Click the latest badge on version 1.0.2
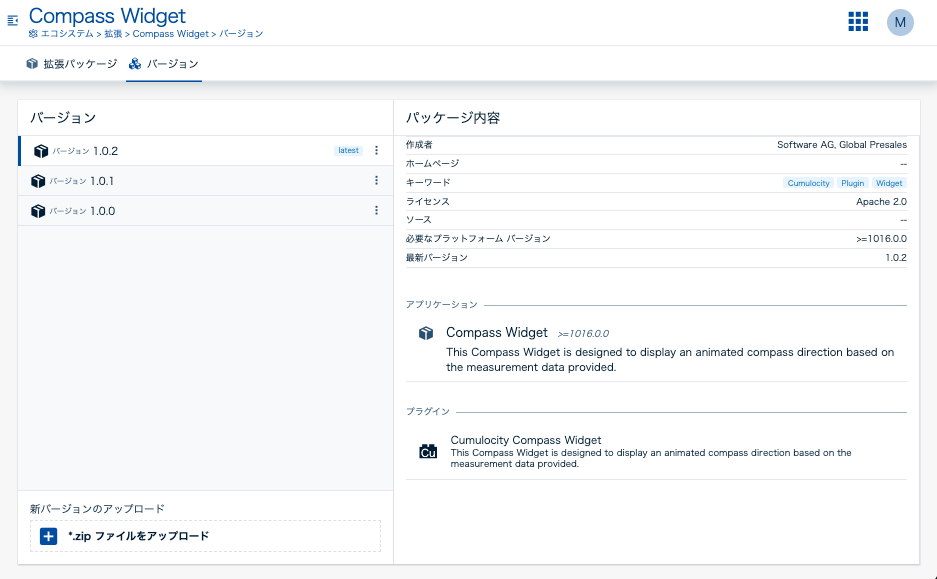This screenshot has height=579, width=937. pos(348,151)
